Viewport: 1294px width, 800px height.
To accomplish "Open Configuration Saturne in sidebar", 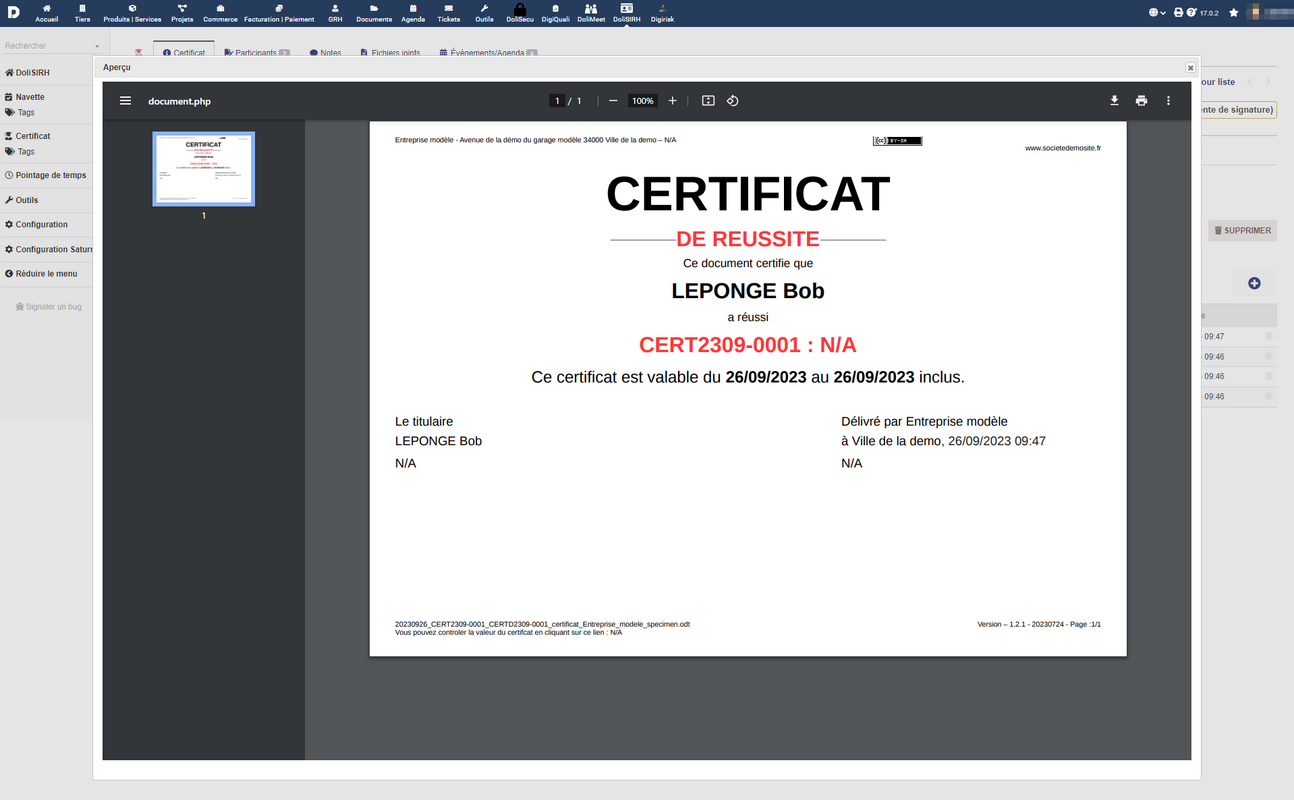I will tap(48, 249).
